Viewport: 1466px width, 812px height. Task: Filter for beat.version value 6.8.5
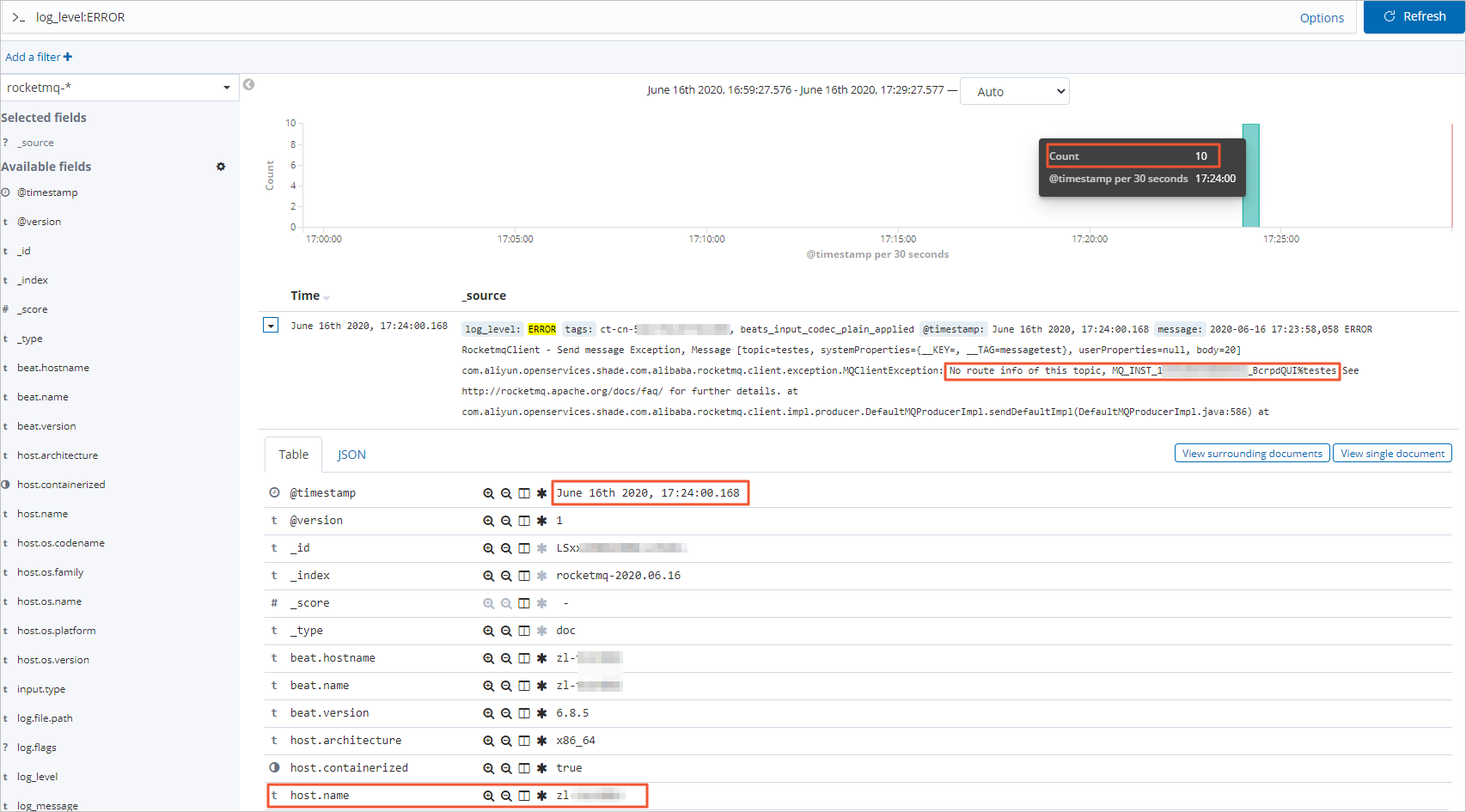tap(488, 713)
